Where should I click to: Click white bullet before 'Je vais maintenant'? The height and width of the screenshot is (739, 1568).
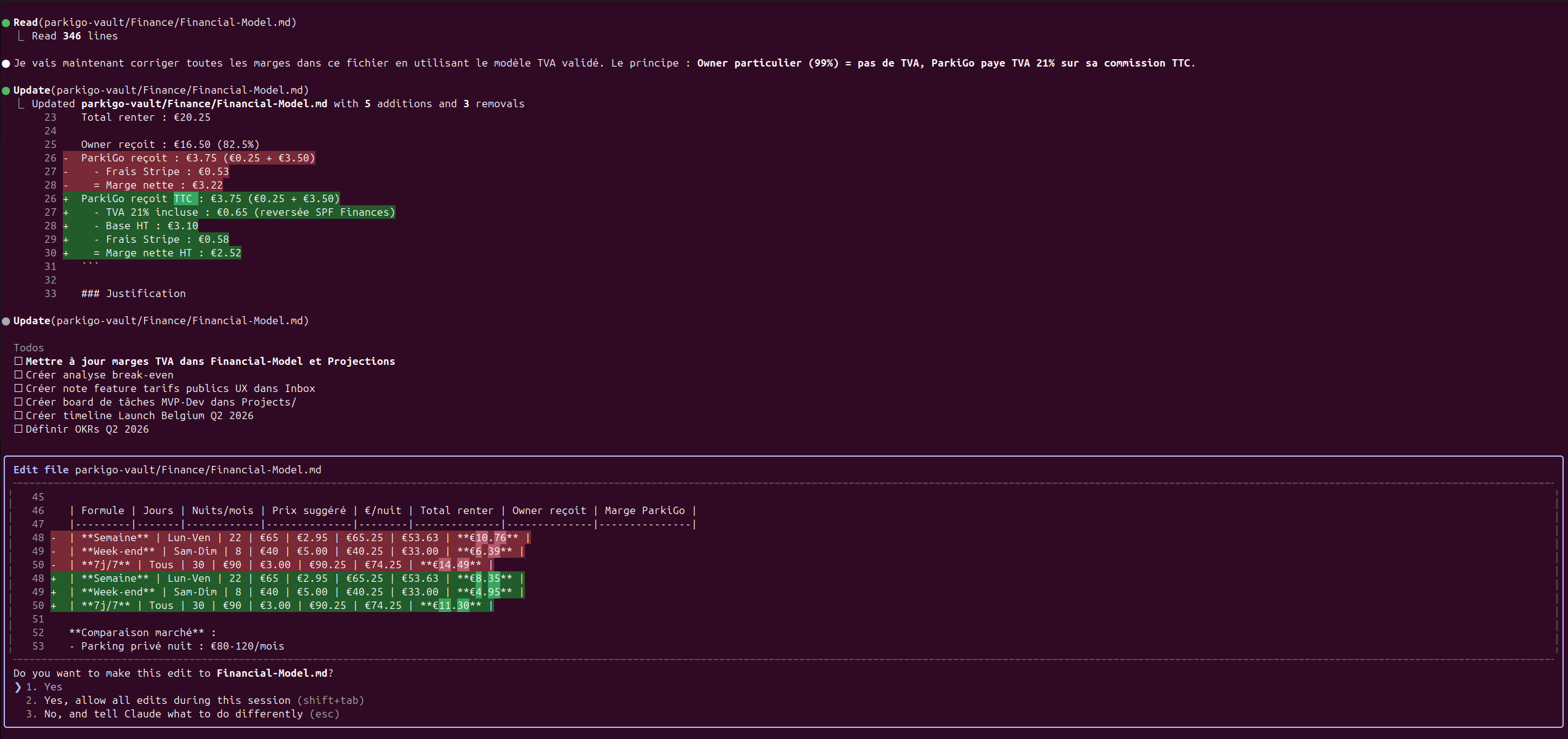6,63
